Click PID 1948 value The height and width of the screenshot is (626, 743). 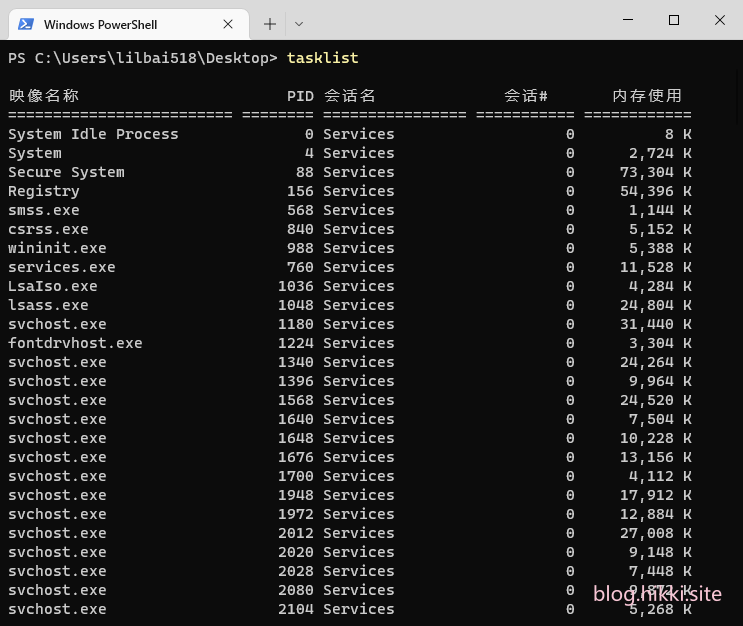(x=296, y=495)
